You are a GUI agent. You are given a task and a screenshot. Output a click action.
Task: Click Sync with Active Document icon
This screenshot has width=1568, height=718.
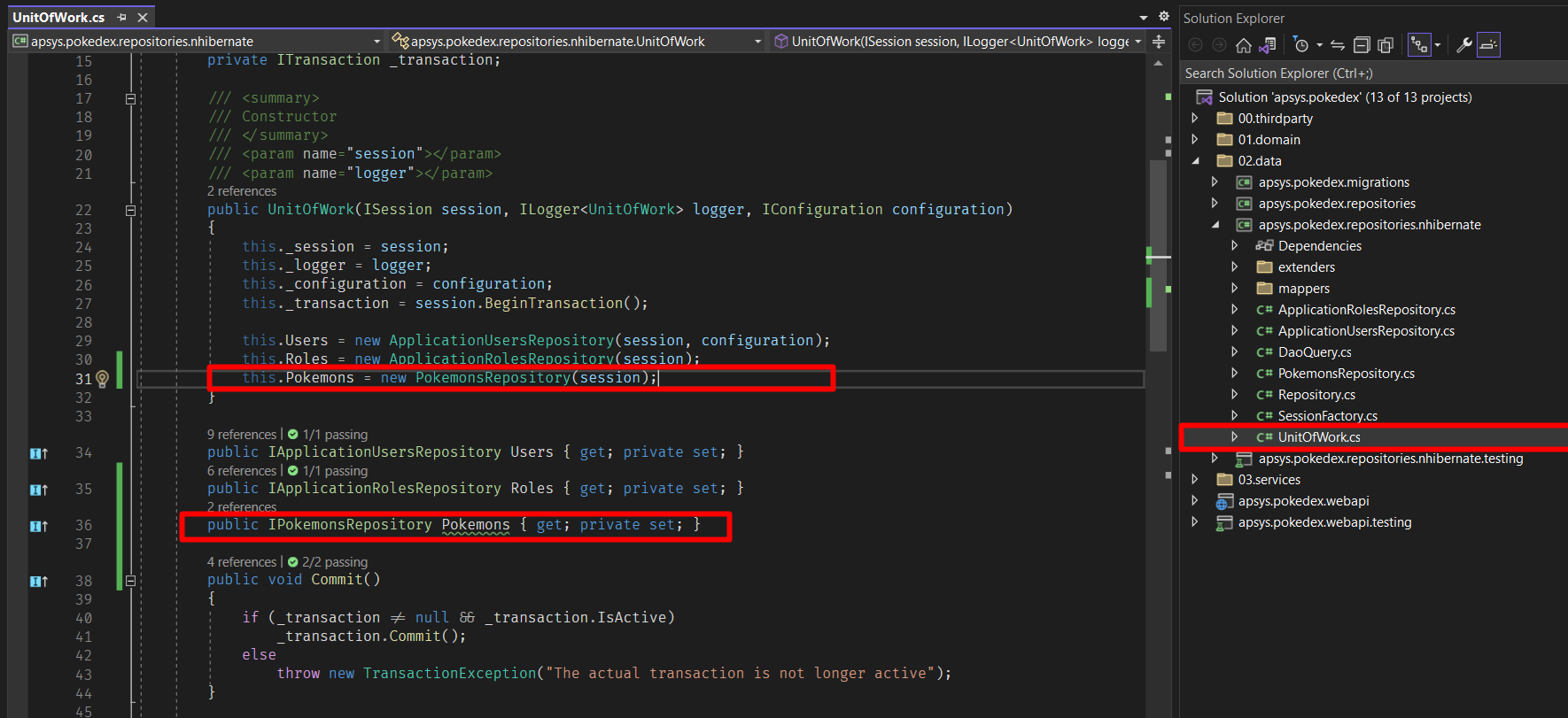click(x=1338, y=45)
